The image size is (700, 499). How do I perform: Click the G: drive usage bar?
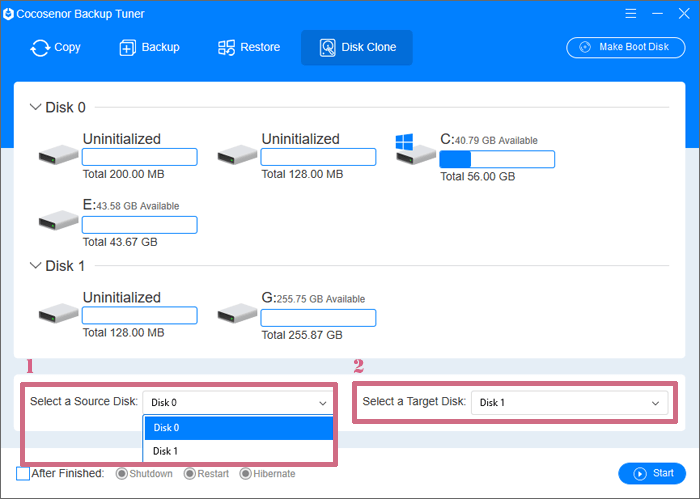(x=318, y=318)
